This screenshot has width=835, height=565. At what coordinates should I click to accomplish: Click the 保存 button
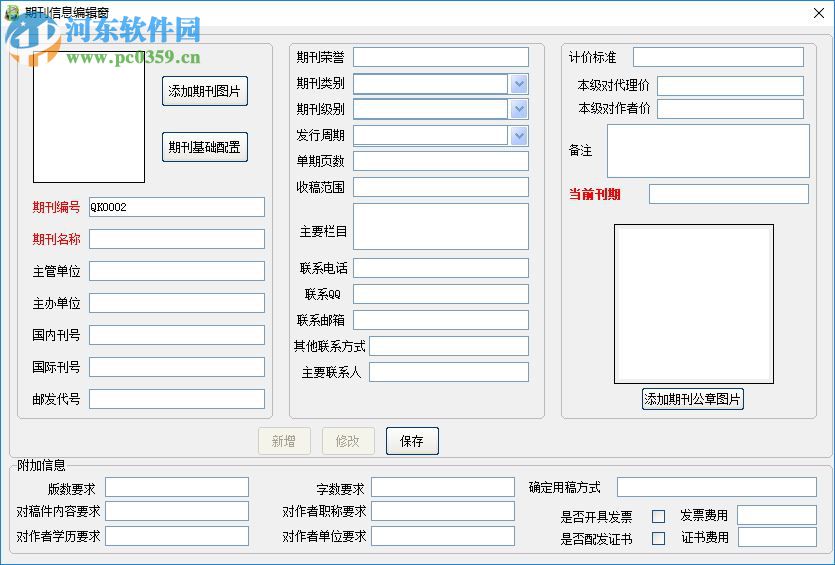[x=412, y=441]
